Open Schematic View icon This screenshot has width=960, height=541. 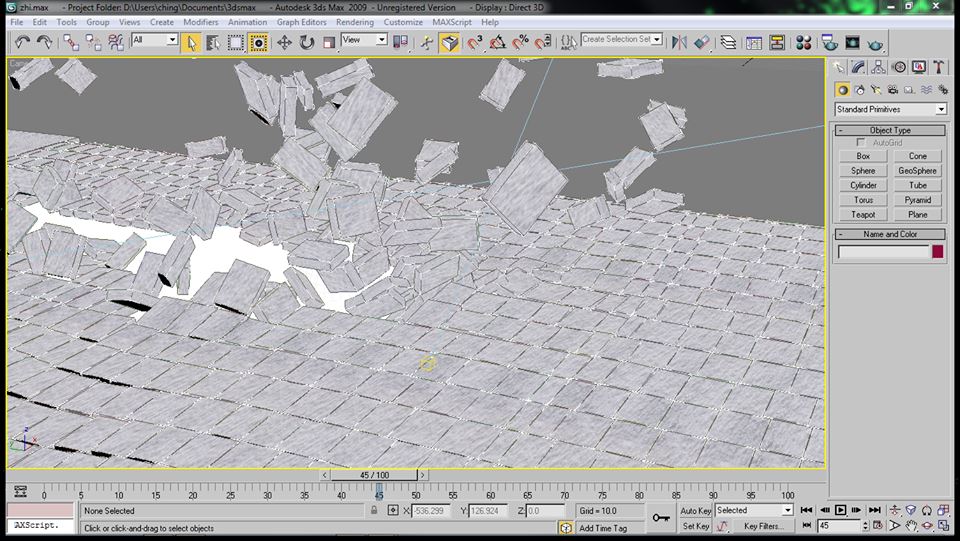[777, 42]
